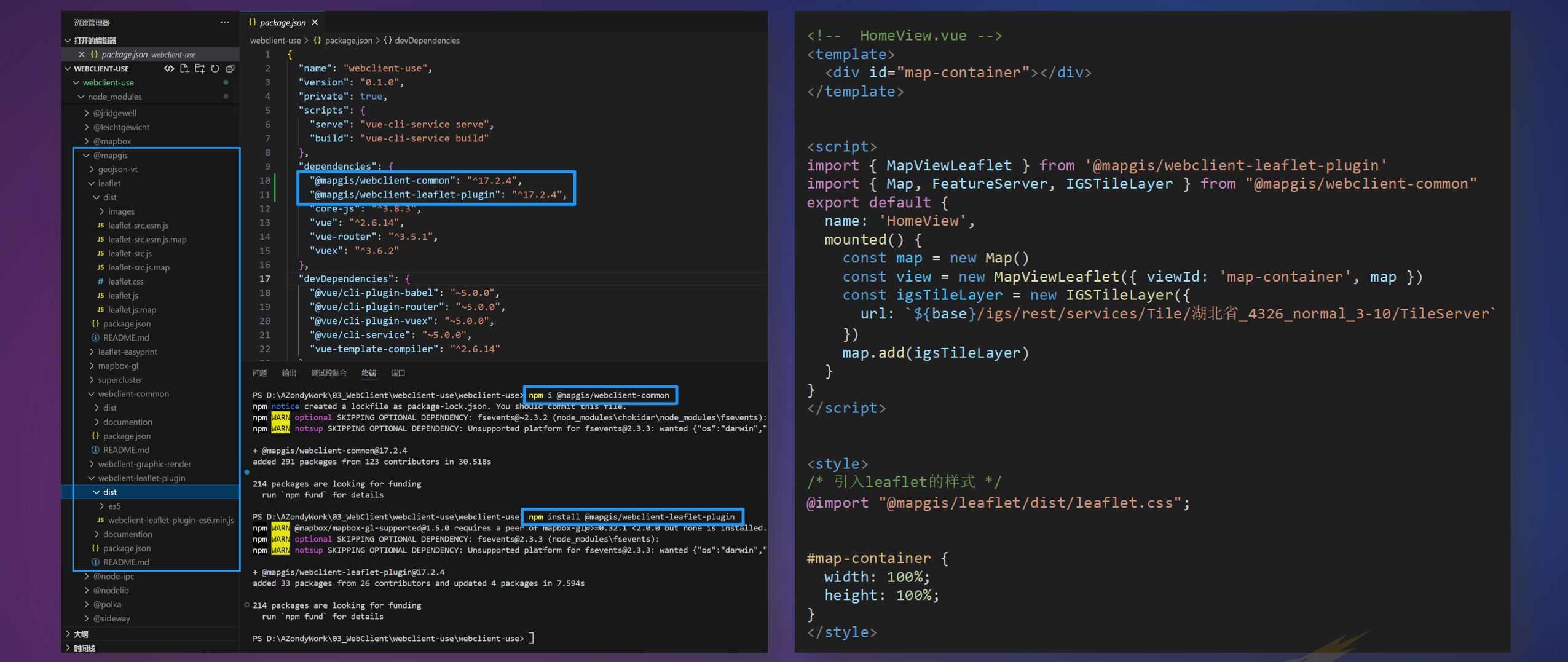
Task: Collapse all folders in explorer
Action: (230, 68)
